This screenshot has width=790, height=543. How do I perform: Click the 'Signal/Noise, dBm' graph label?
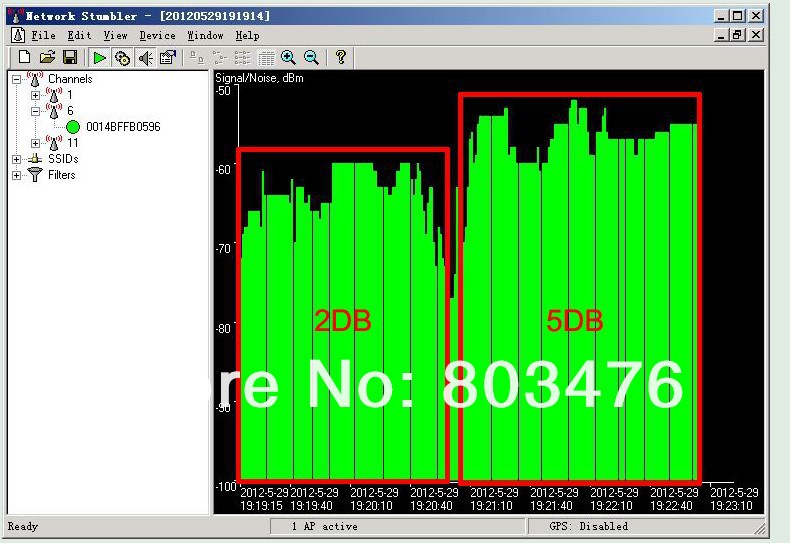click(259, 78)
